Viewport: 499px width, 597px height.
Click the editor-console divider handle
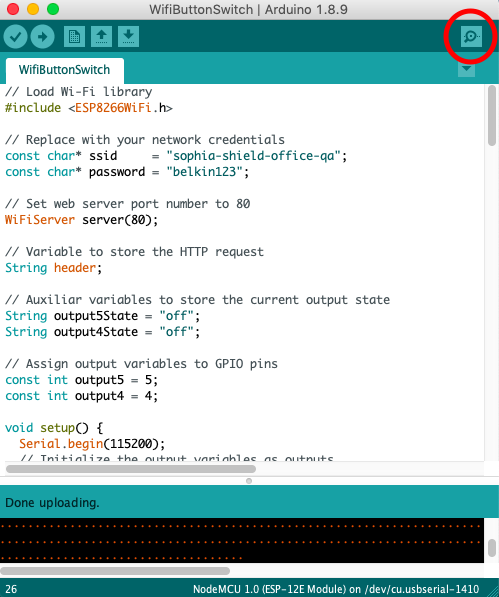(249, 481)
